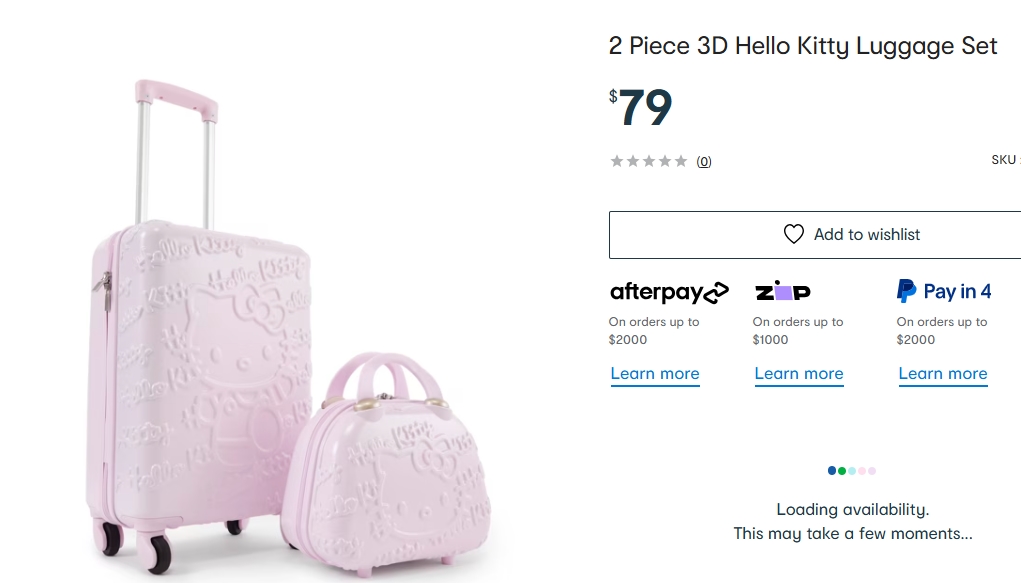Click the SKU label

(1004, 160)
